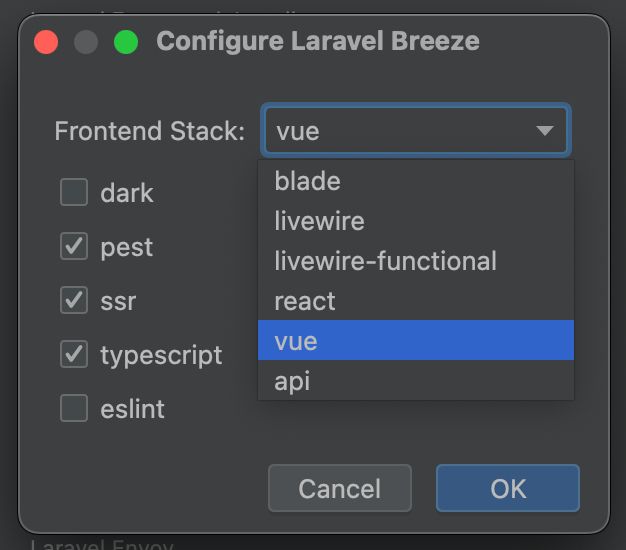The image size is (626, 550).
Task: Confirm the dialog with OK
Action: 508,488
